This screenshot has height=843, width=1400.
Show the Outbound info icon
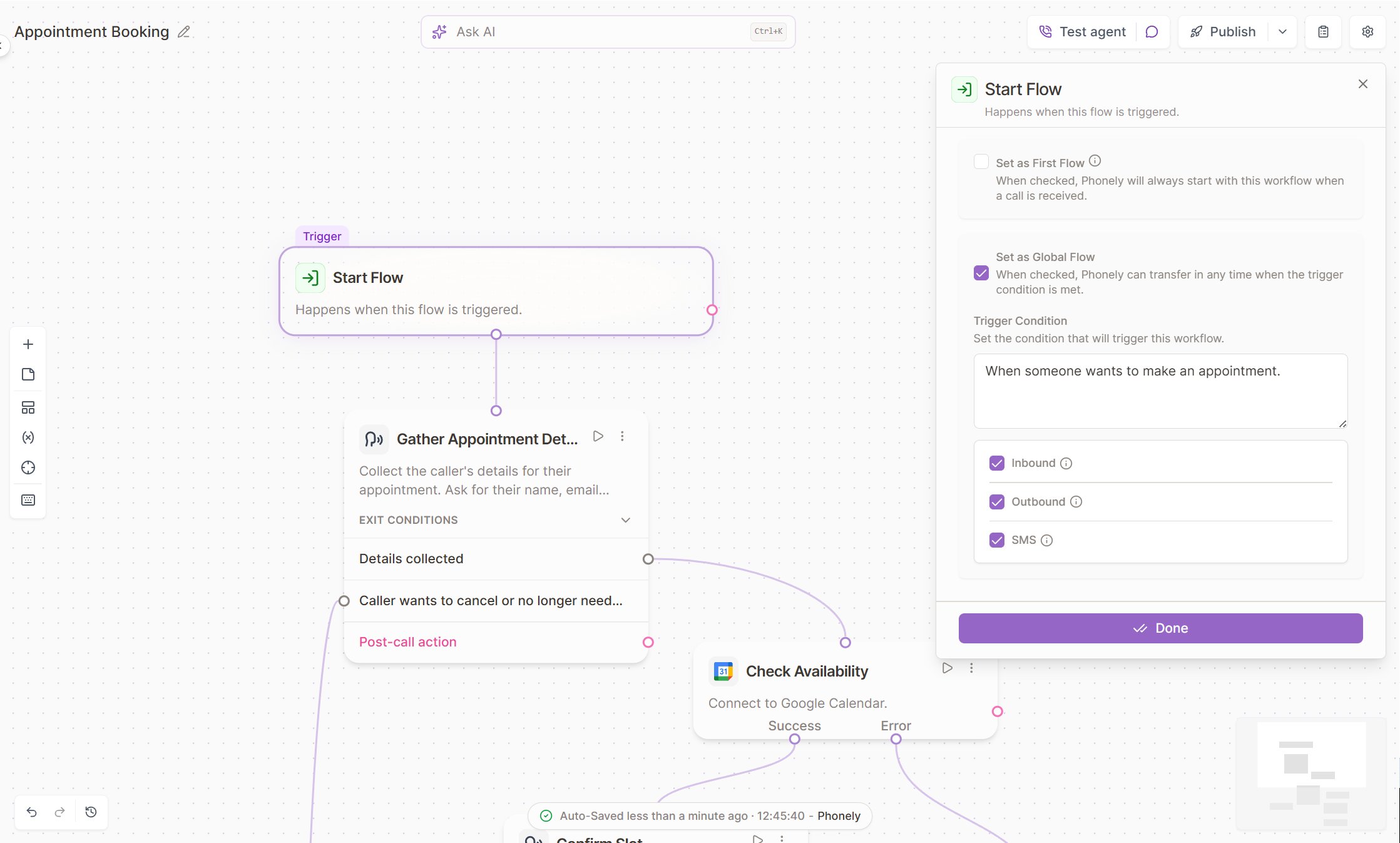click(1076, 502)
